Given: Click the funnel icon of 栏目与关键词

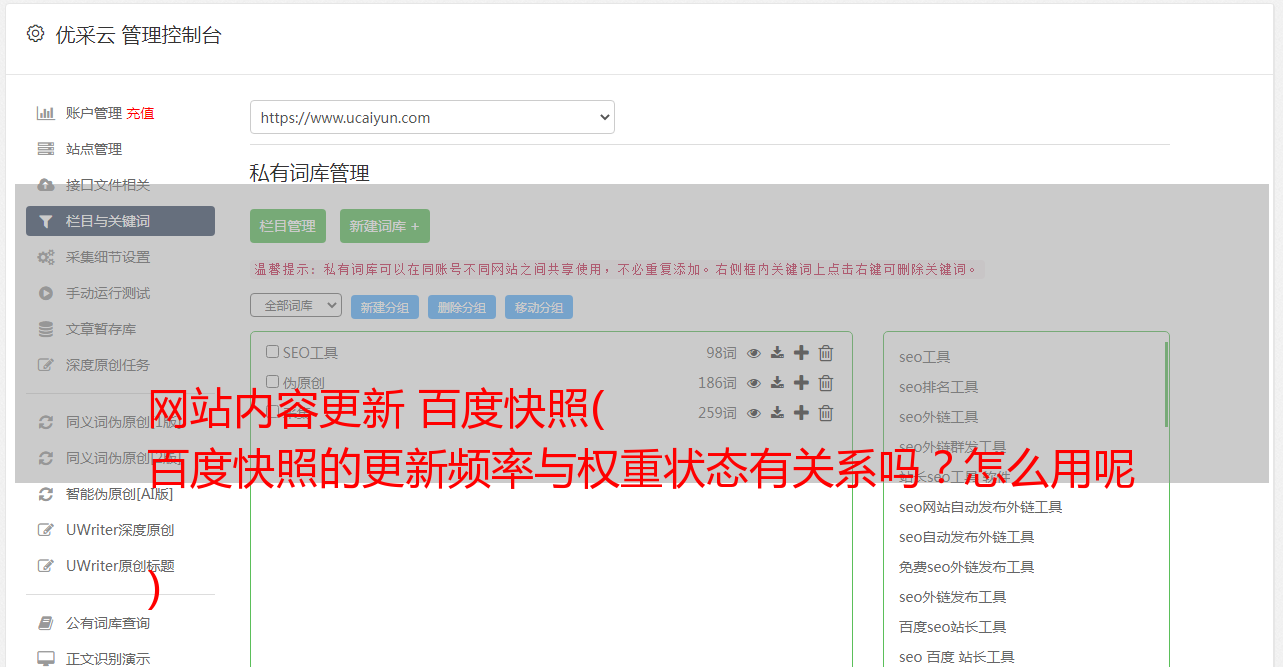Looking at the screenshot, I should click(x=45, y=221).
